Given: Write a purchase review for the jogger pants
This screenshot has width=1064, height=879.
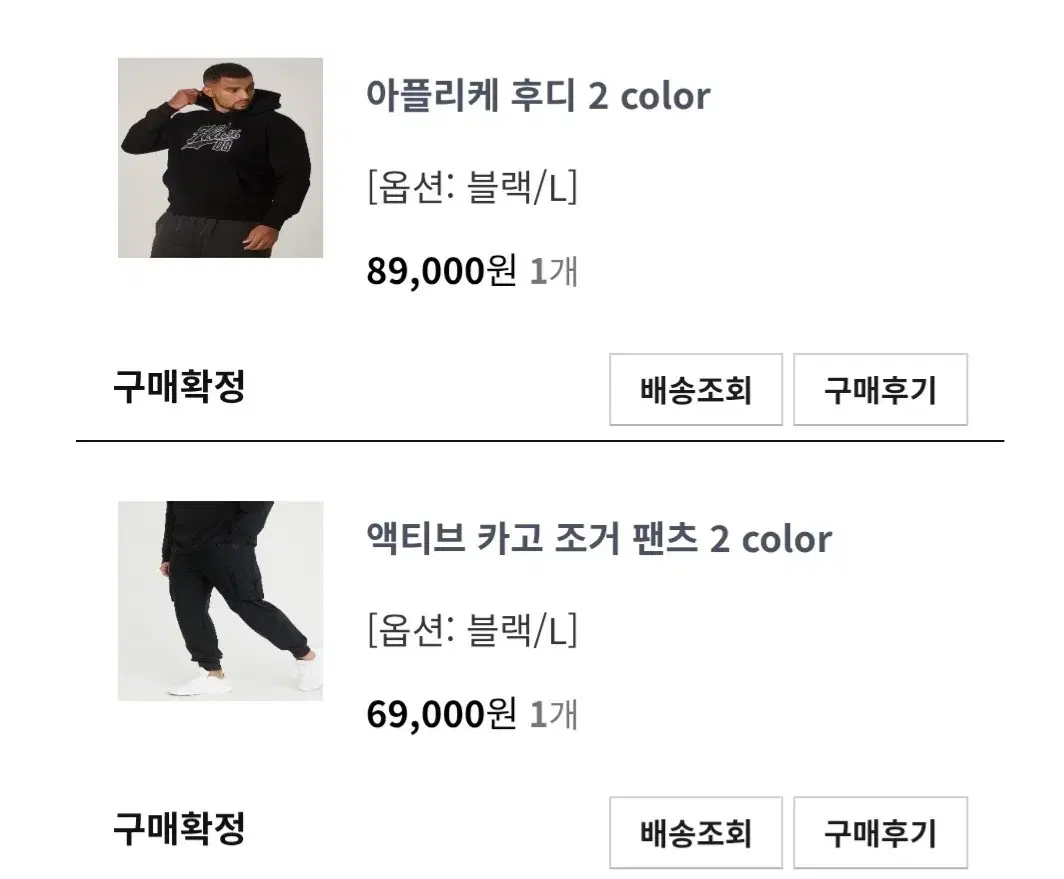Looking at the screenshot, I should coord(882,832).
